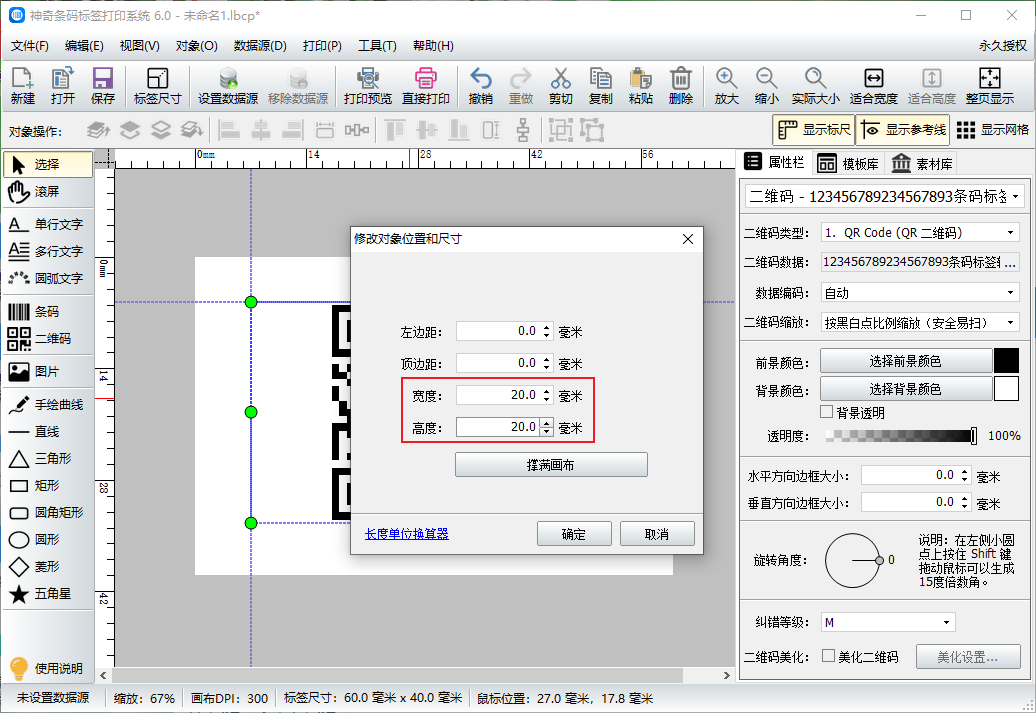Open the 纠错等级 M dropdown
This screenshot has width=1036, height=713.
pos(888,622)
